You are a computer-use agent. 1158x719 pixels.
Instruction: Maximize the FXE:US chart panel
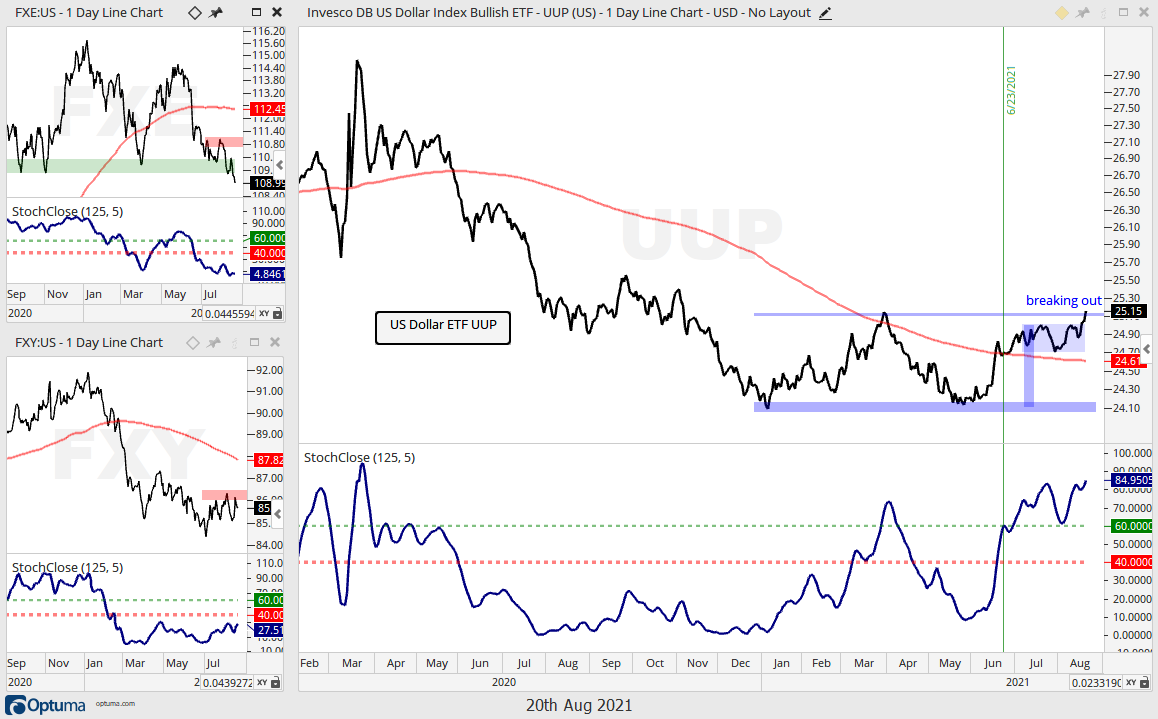tap(256, 12)
